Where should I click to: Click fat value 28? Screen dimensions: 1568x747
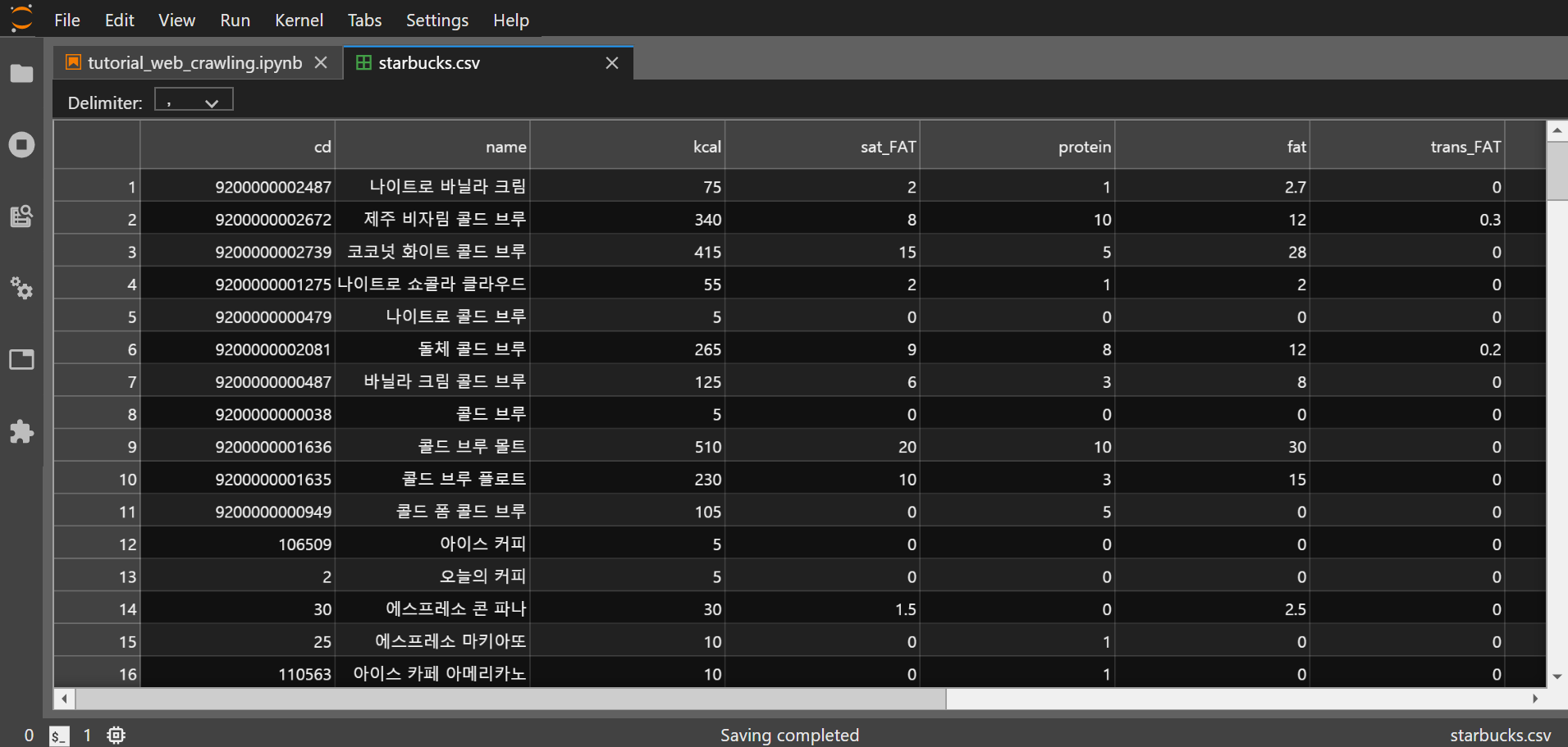tap(1212, 252)
